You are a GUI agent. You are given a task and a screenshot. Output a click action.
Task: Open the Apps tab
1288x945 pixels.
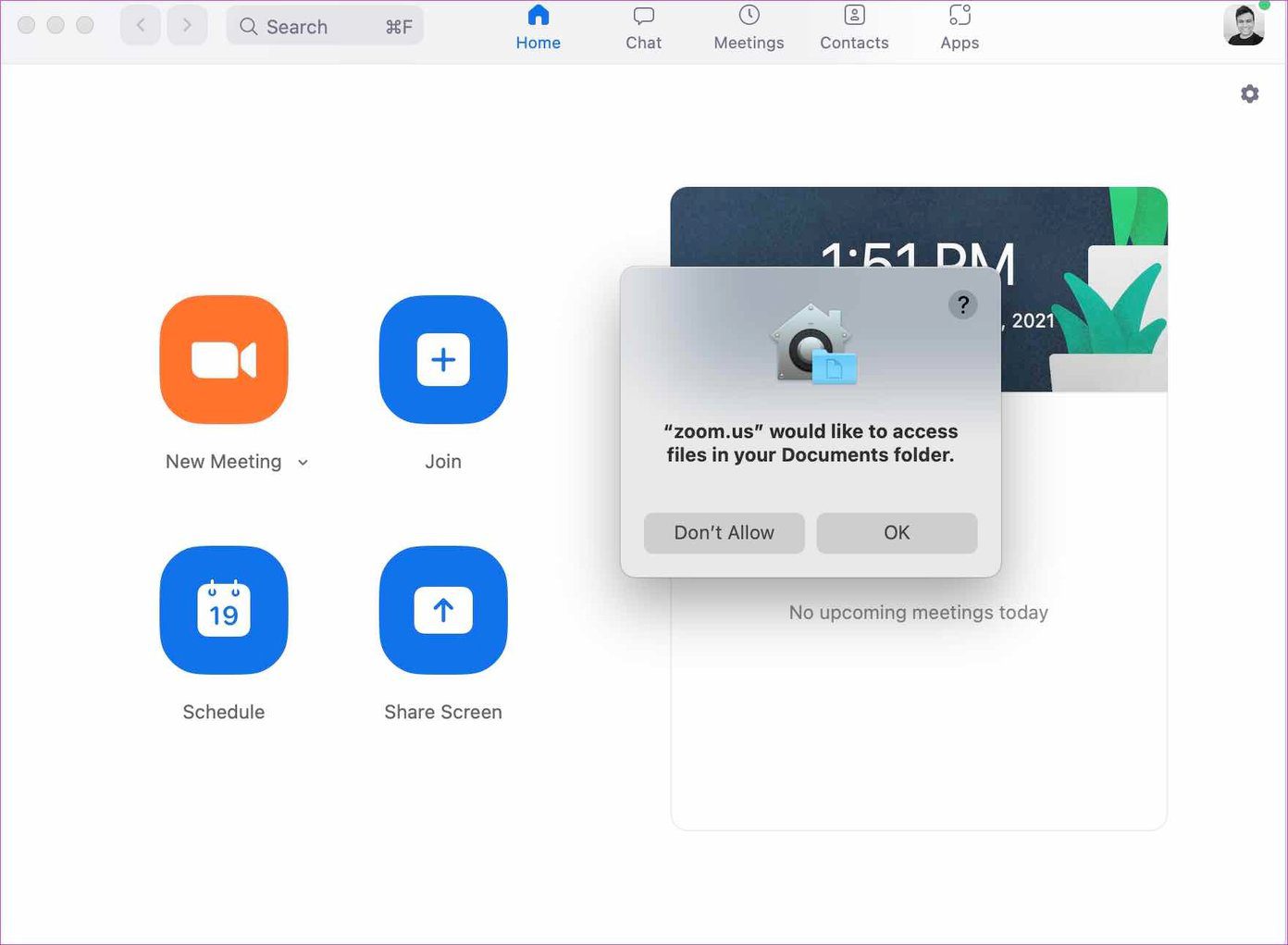click(960, 28)
